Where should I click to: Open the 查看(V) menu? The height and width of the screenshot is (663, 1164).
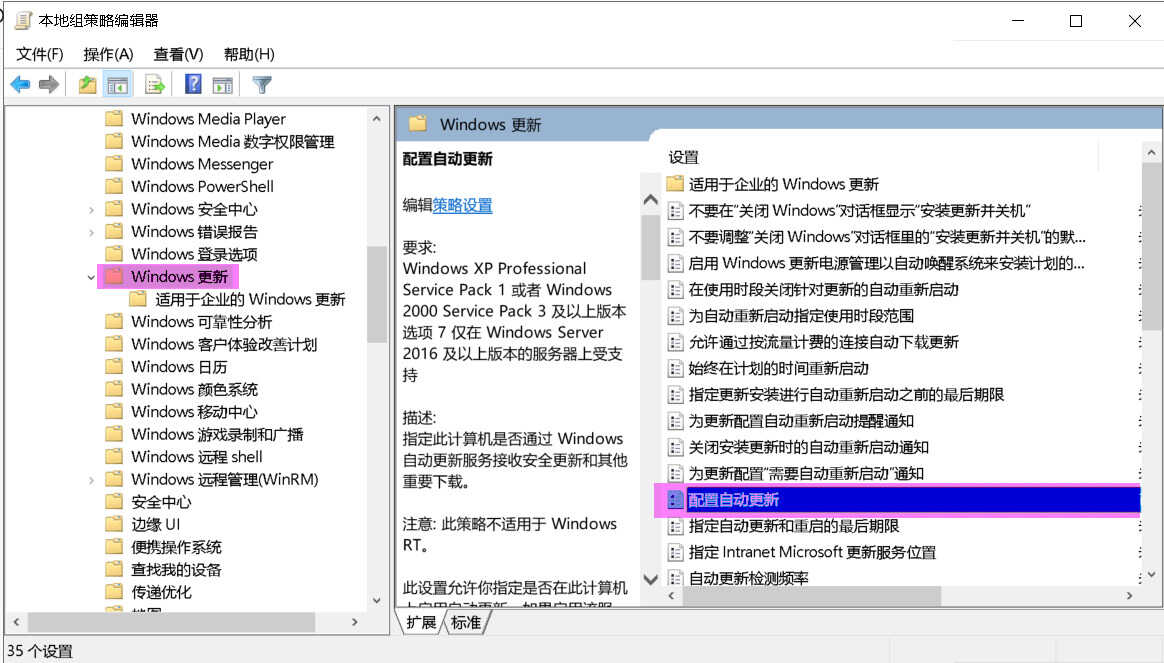click(178, 54)
